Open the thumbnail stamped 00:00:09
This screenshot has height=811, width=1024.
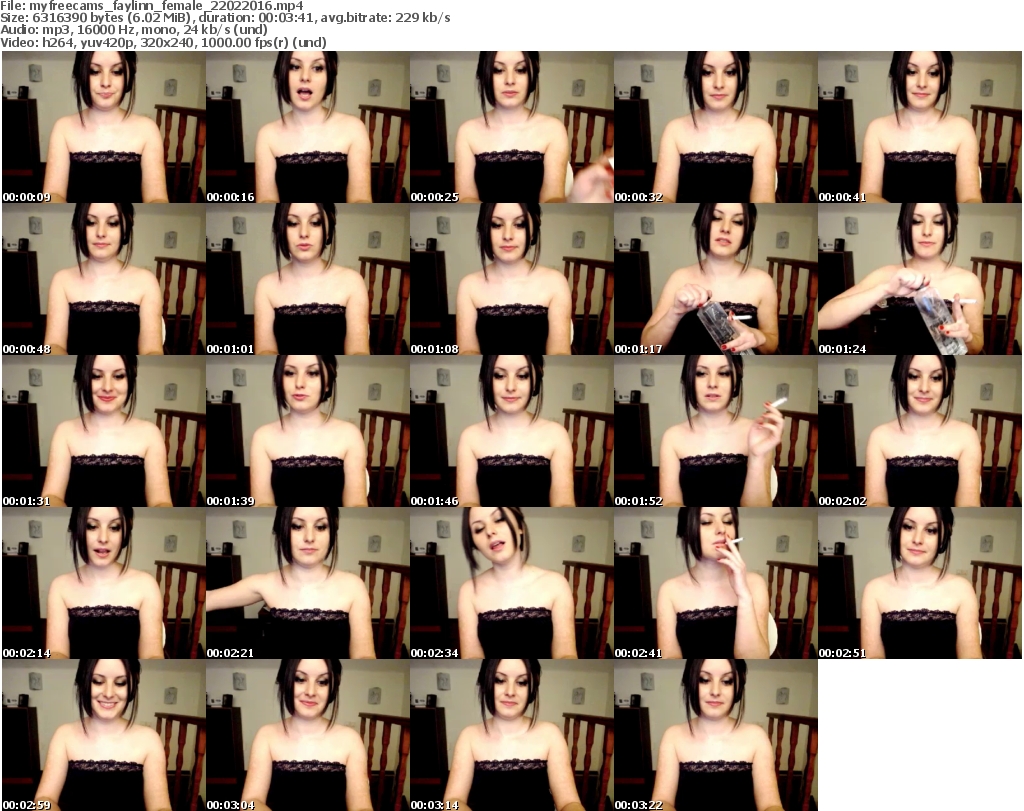click(x=104, y=127)
